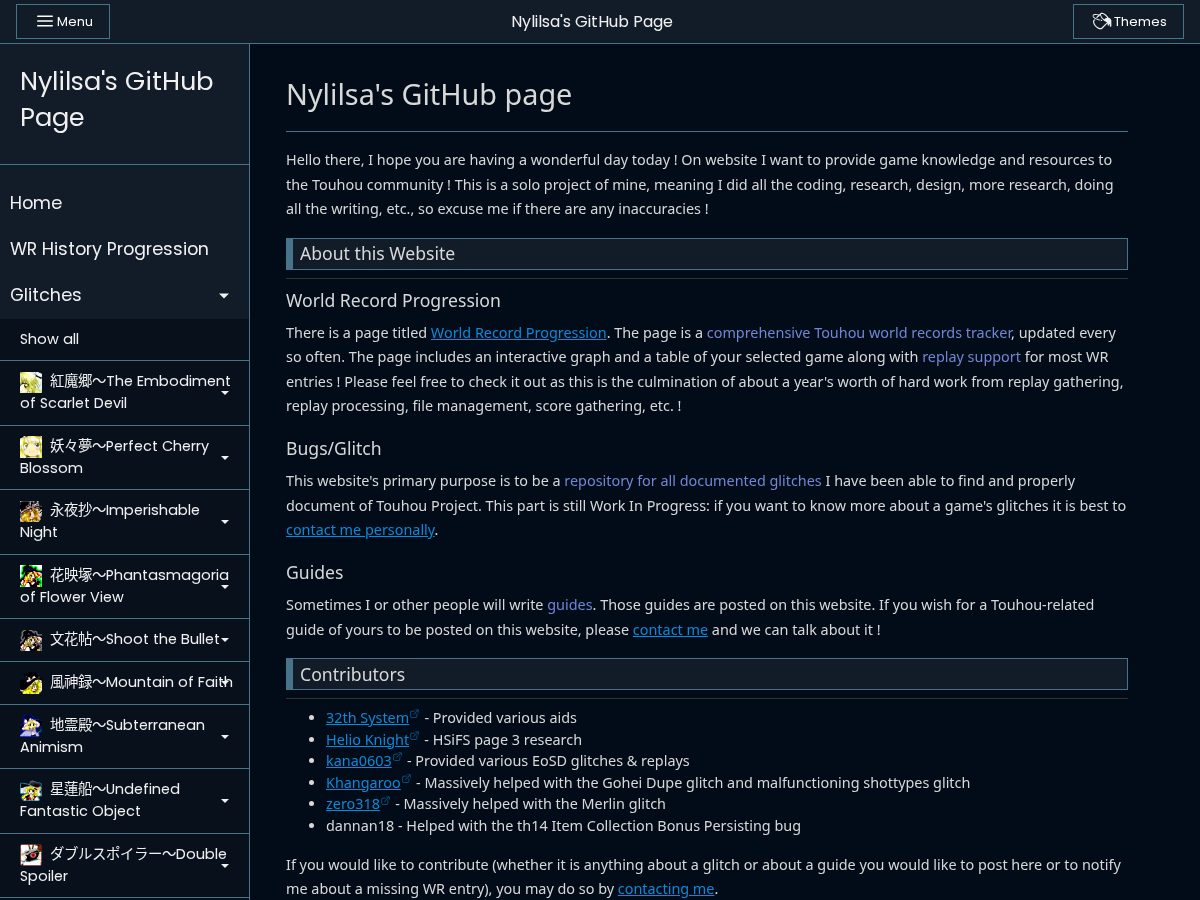The height and width of the screenshot is (900, 1200).
Task: Click external link icon beside zero318
Action: tap(386, 800)
